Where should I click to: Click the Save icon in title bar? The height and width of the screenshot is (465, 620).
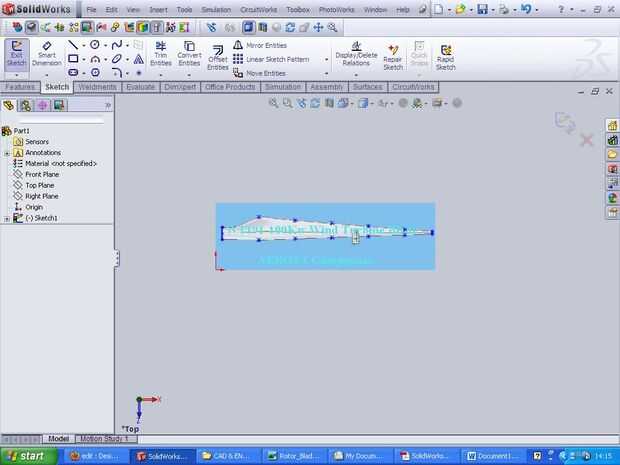(x=482, y=9)
